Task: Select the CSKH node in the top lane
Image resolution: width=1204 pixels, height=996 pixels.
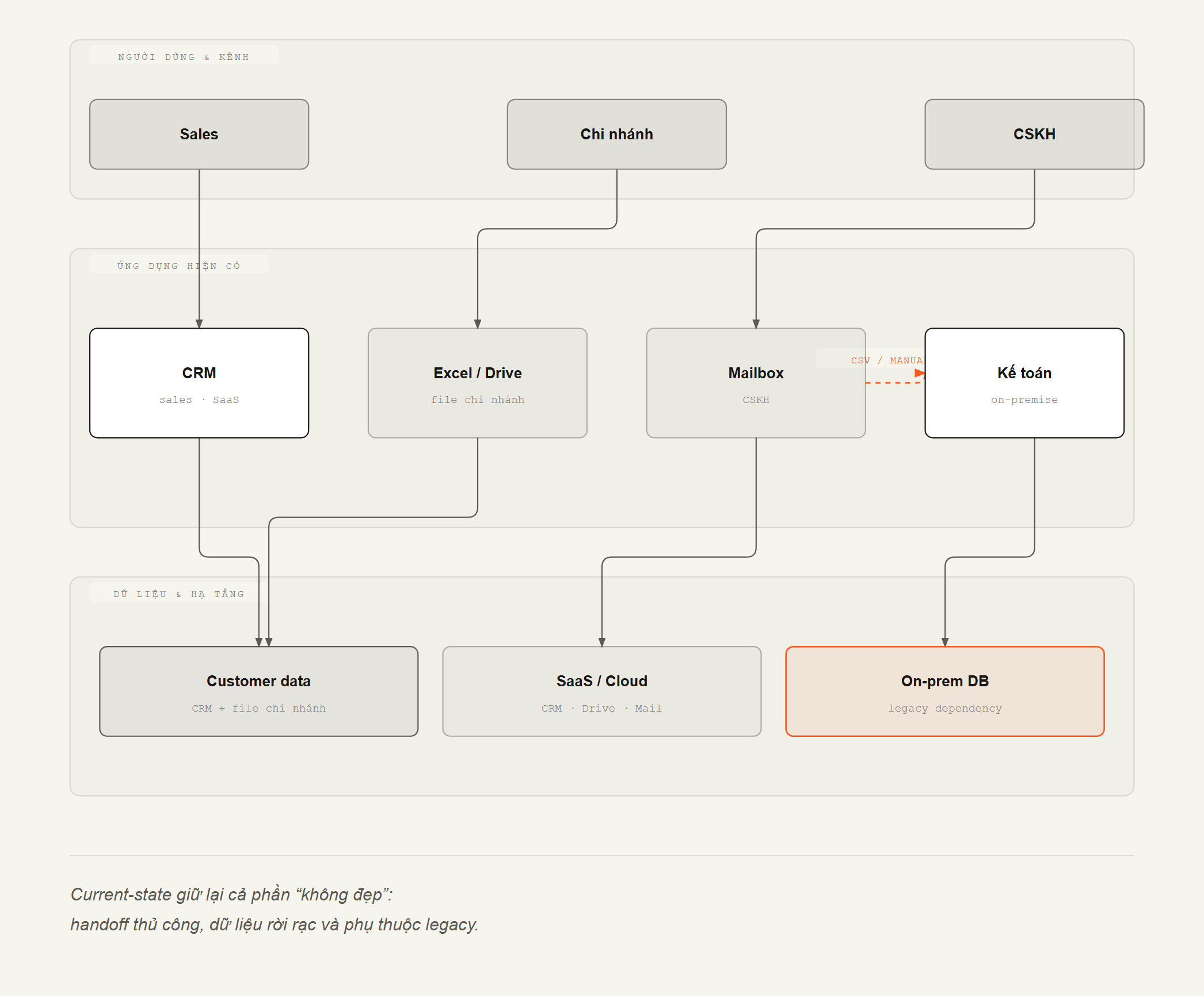Action: pyautogui.click(x=1034, y=134)
